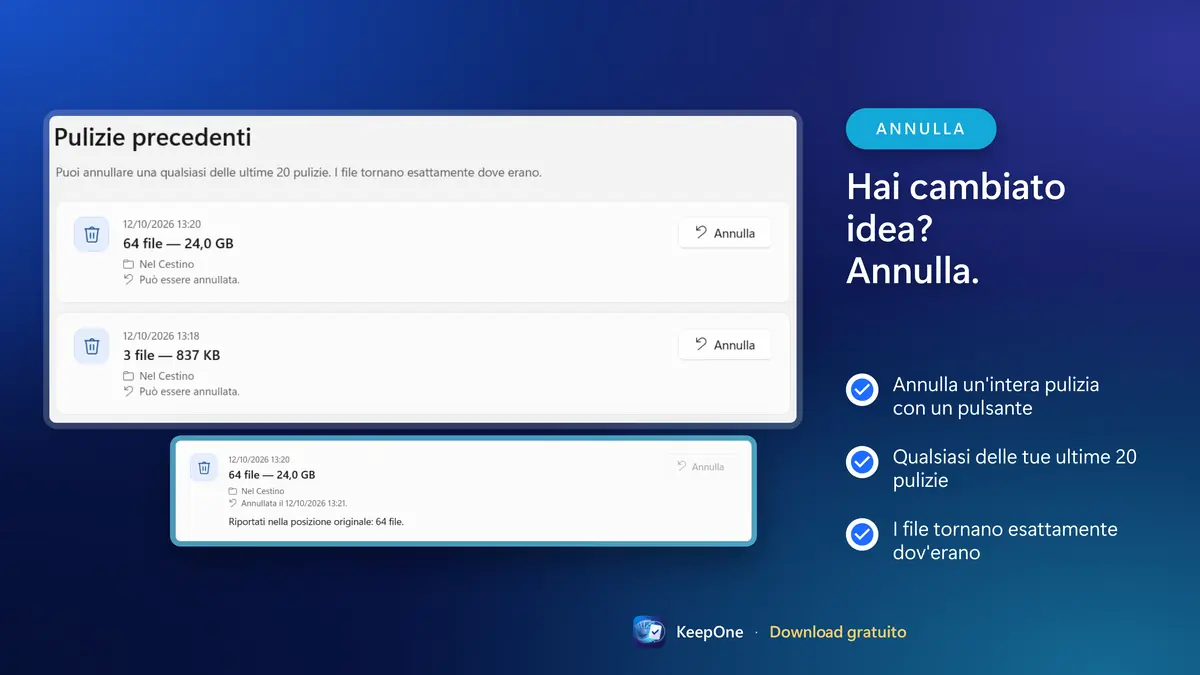Viewport: 1200px width, 675px height.
Task: Click Annulla button for 64 file cleanup
Action: 725,233
